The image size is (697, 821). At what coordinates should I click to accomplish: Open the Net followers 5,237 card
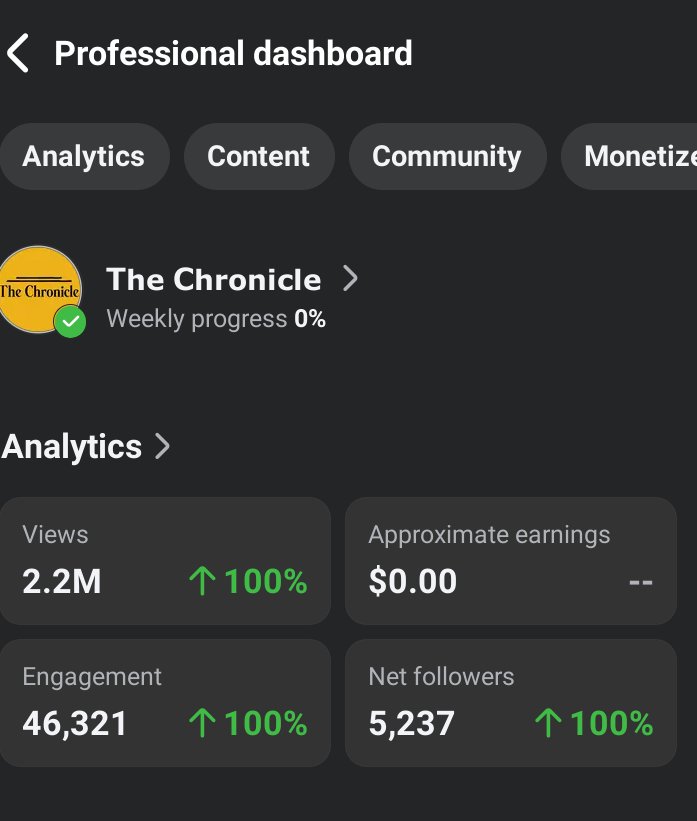pyautogui.click(x=511, y=703)
